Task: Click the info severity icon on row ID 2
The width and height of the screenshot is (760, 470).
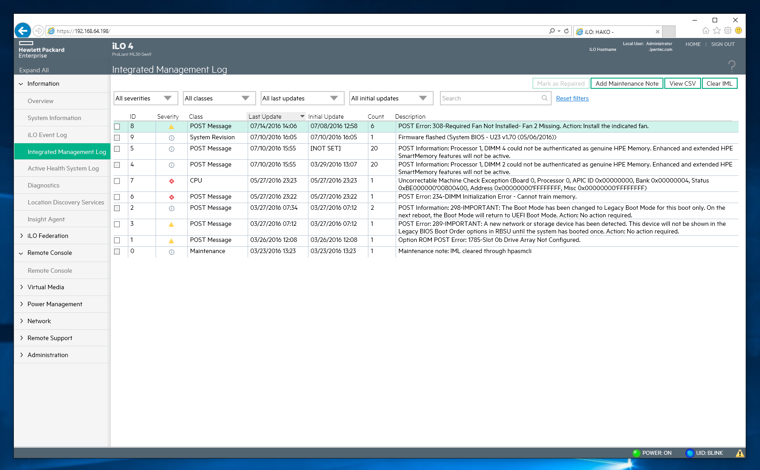Action: [171, 208]
